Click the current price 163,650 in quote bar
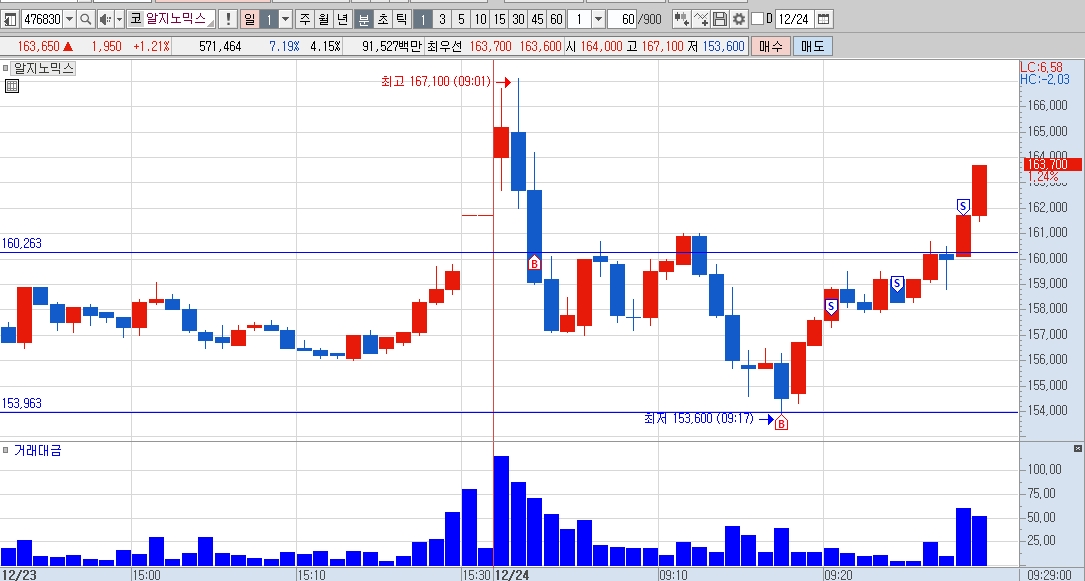Screen dimensions: 1085x581 pos(38,46)
